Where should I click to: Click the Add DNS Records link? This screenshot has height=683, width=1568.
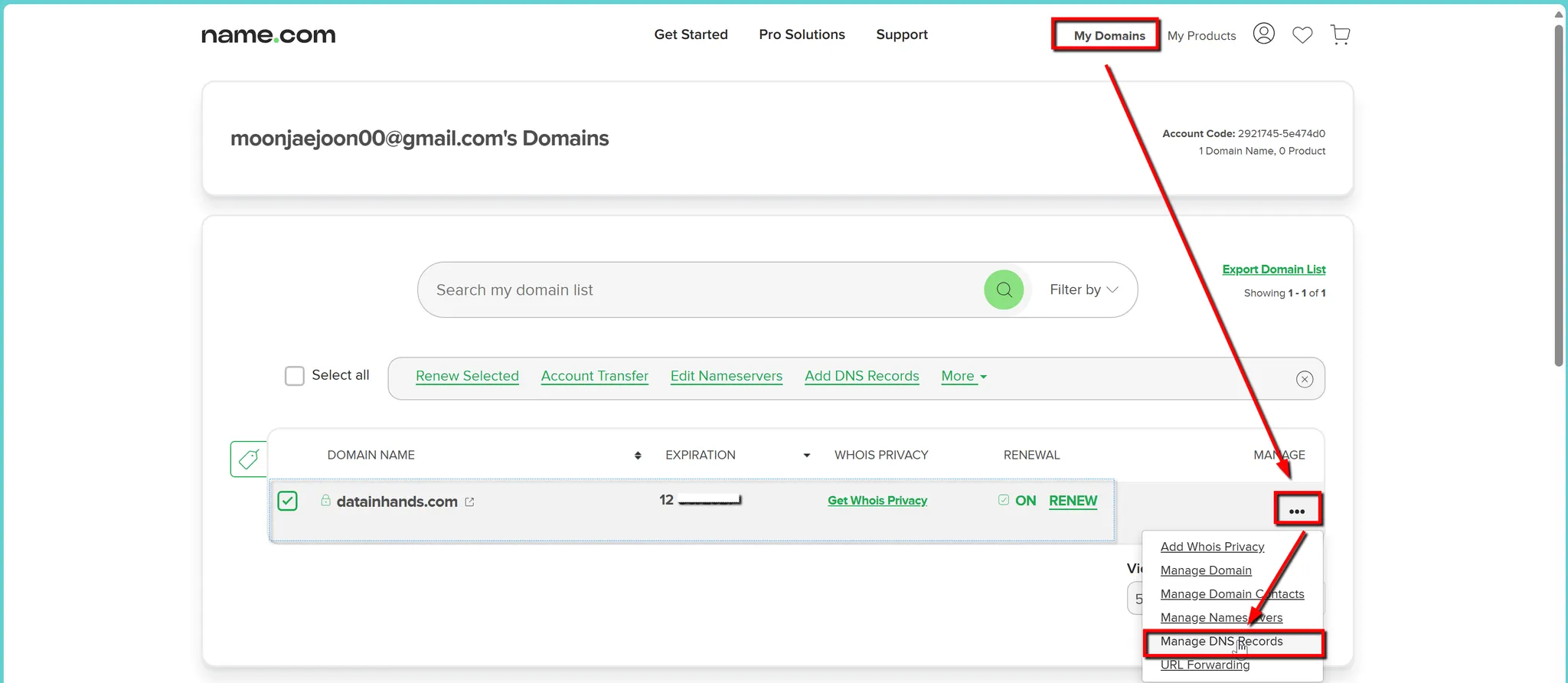[x=861, y=376]
